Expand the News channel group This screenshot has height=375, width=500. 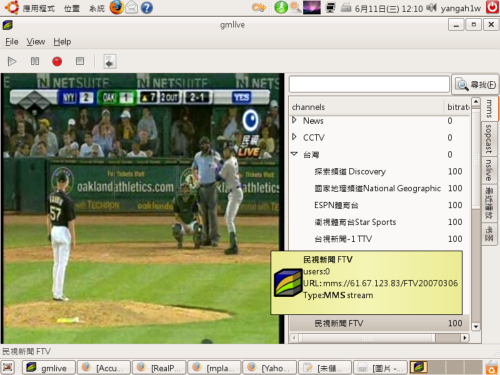(294, 120)
